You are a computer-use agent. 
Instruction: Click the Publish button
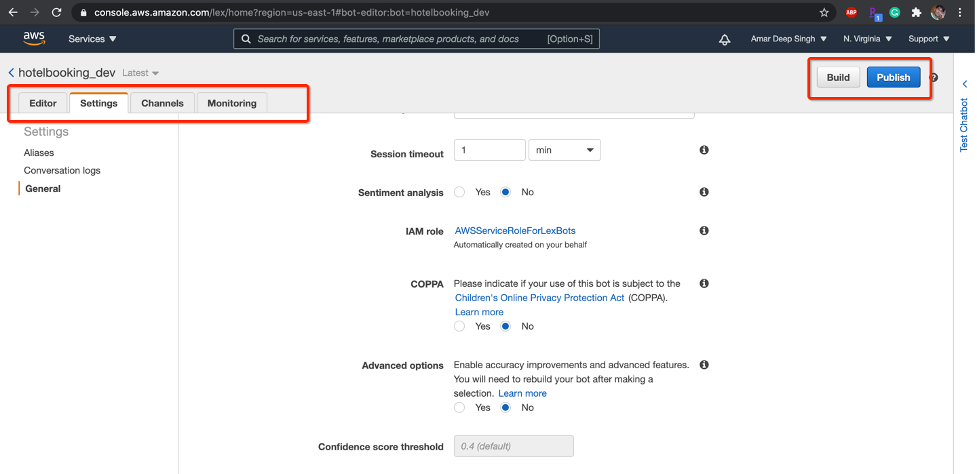click(x=893, y=78)
